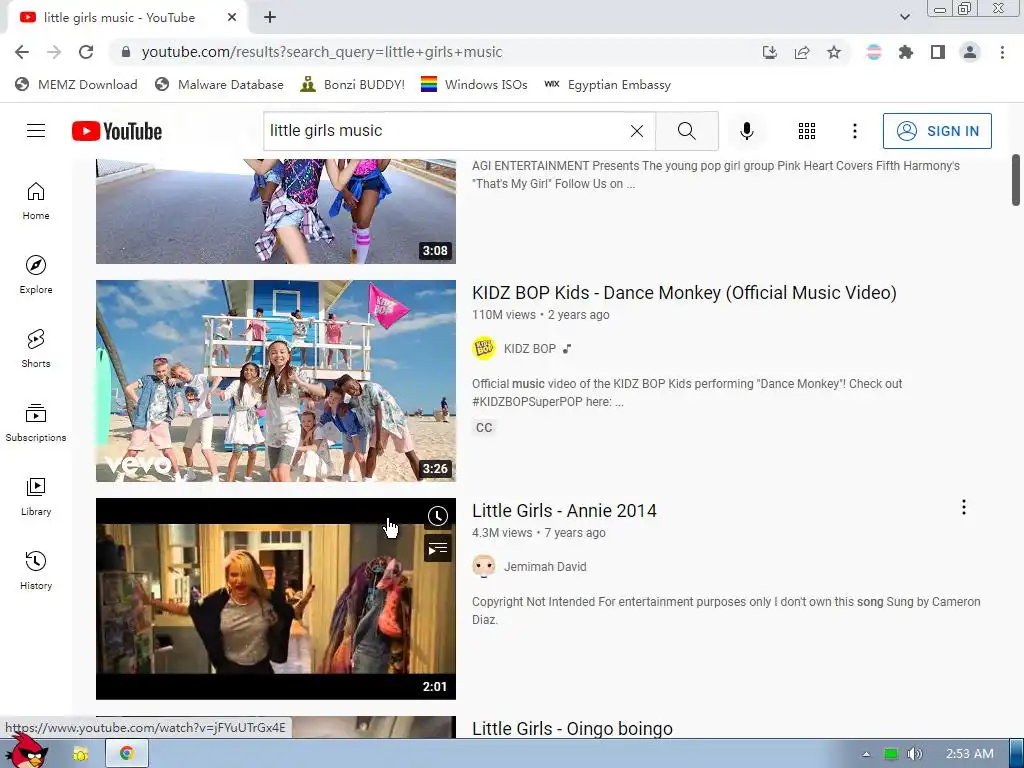
Task: Close the little girls music tab
Action: tap(232, 18)
